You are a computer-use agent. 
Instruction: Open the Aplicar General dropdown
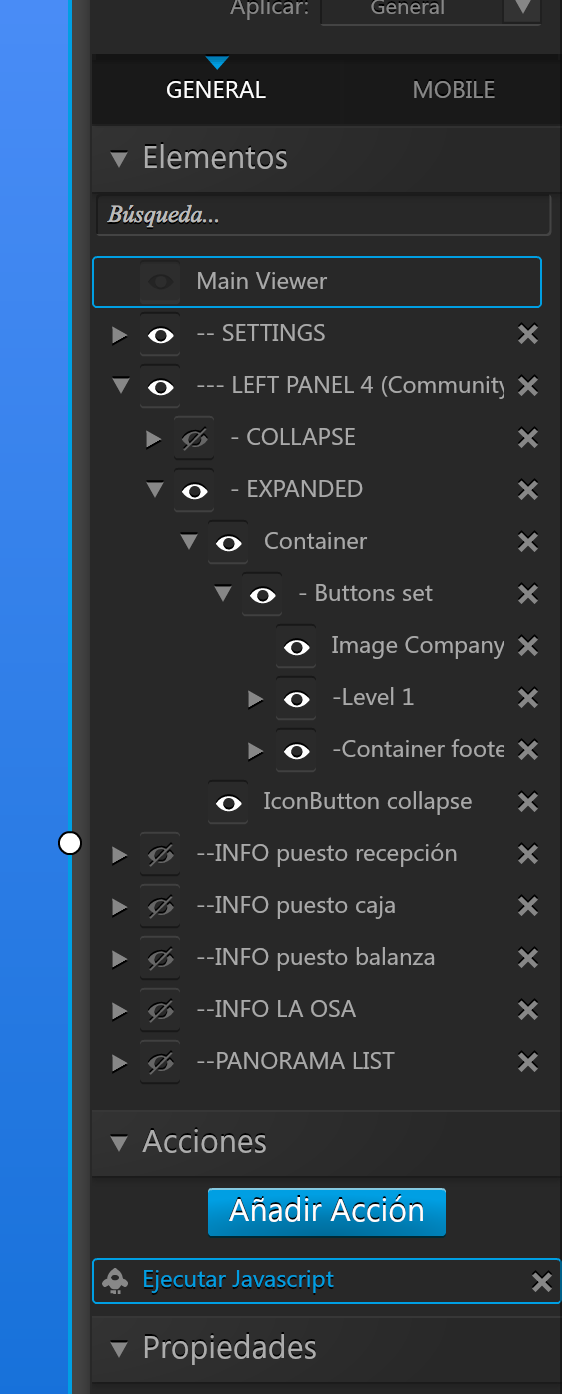[x=431, y=10]
